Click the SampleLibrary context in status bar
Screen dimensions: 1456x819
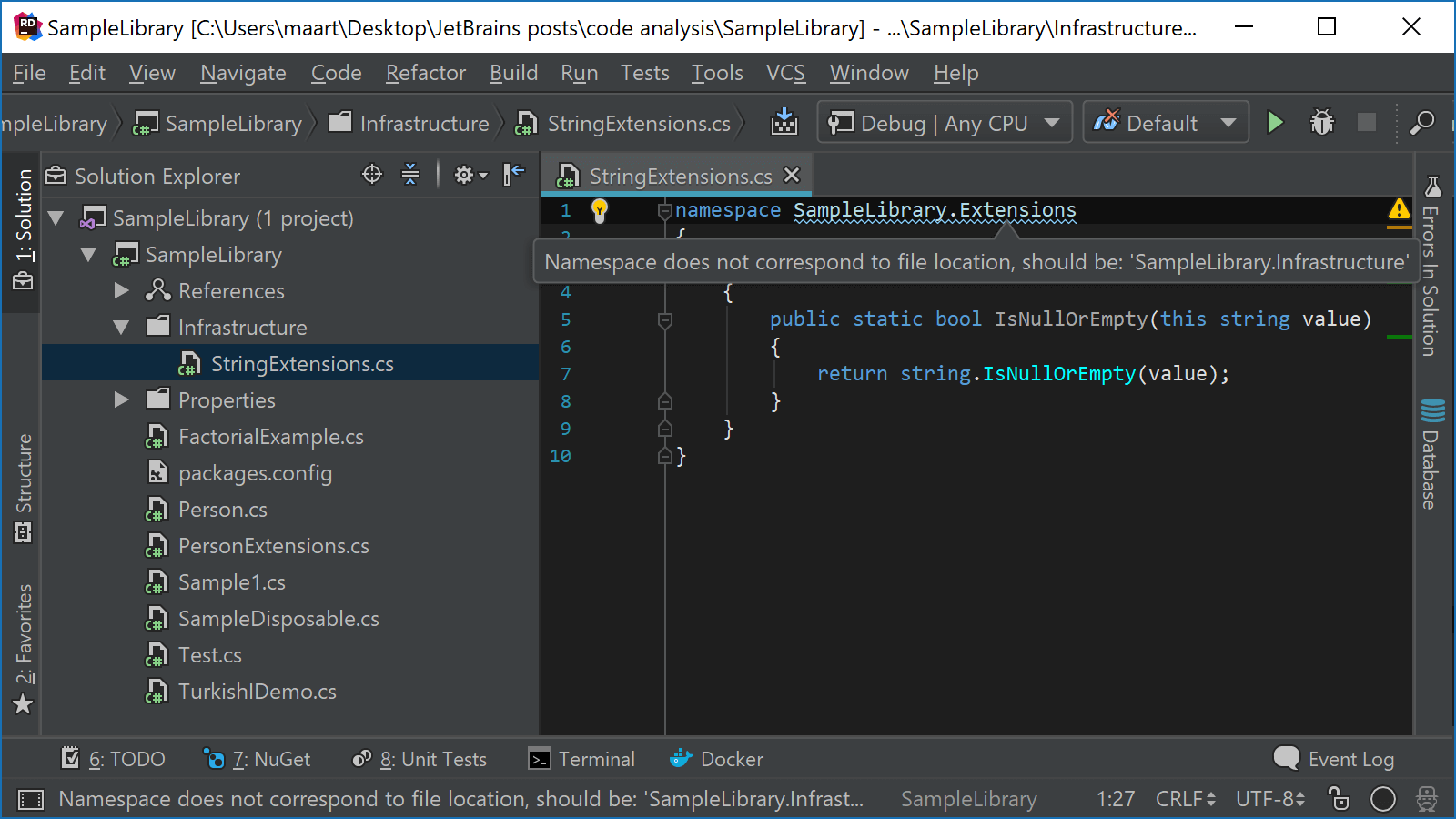click(968, 799)
